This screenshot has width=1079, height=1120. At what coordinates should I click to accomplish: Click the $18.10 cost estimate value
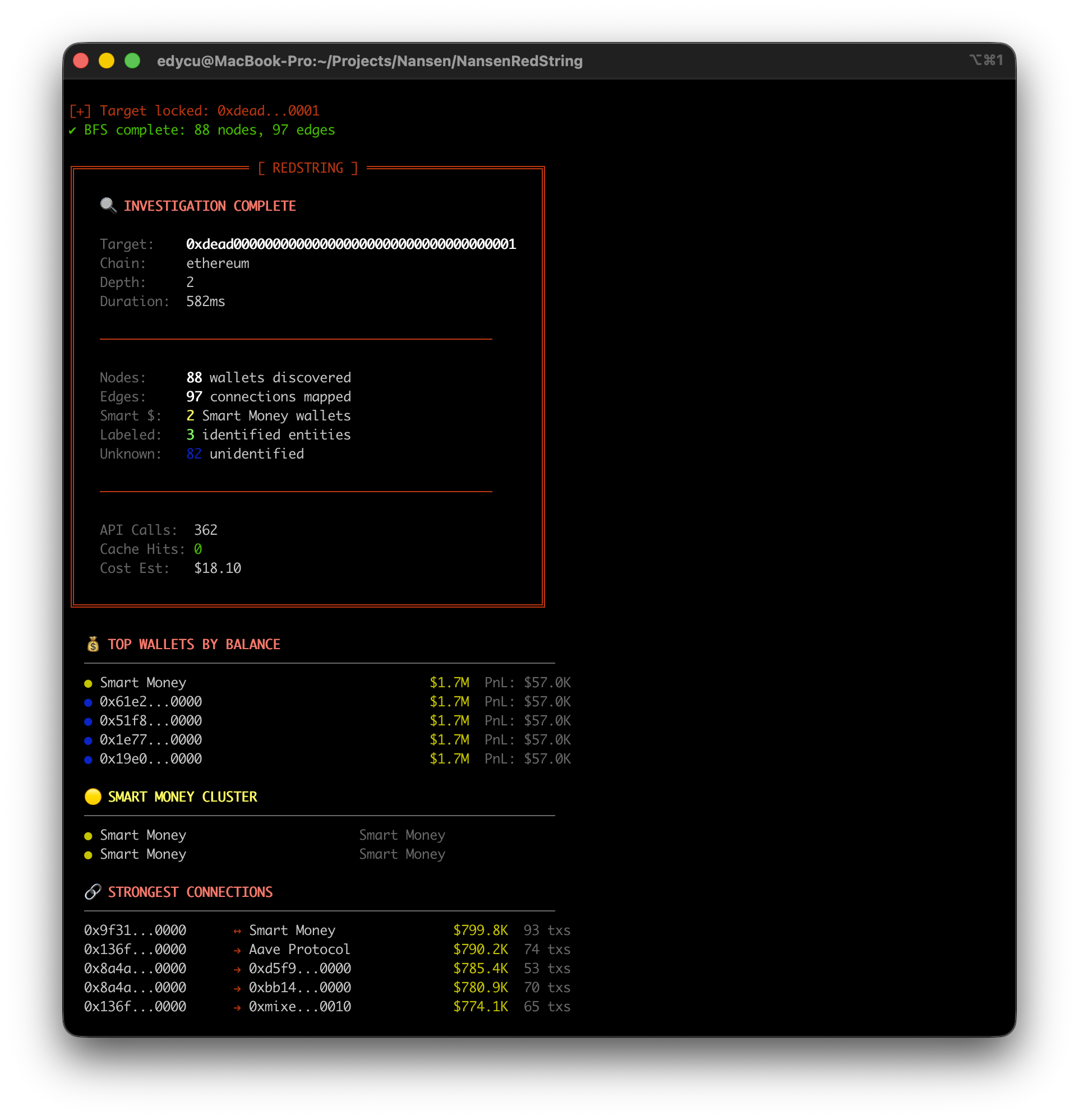pyautogui.click(x=217, y=568)
